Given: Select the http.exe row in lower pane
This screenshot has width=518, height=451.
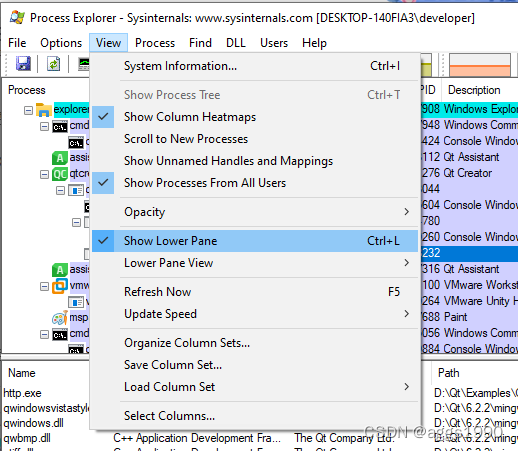Looking at the screenshot, I should click(22, 393).
